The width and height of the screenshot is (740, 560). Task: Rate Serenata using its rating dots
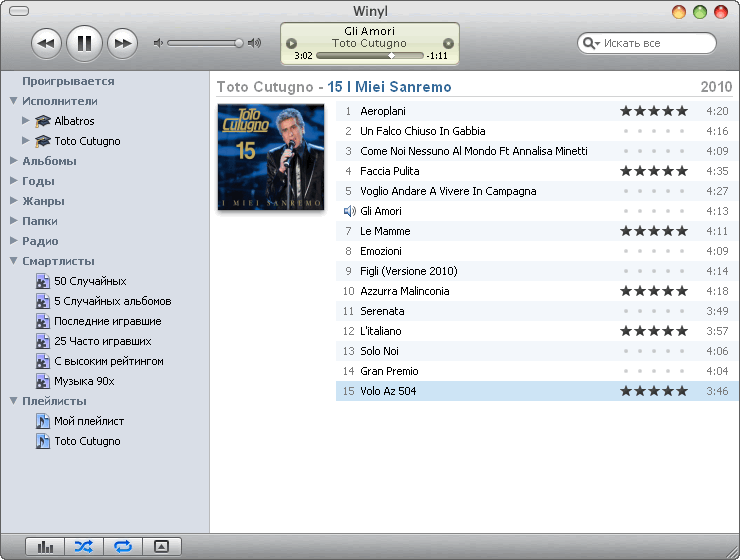[x=654, y=311]
